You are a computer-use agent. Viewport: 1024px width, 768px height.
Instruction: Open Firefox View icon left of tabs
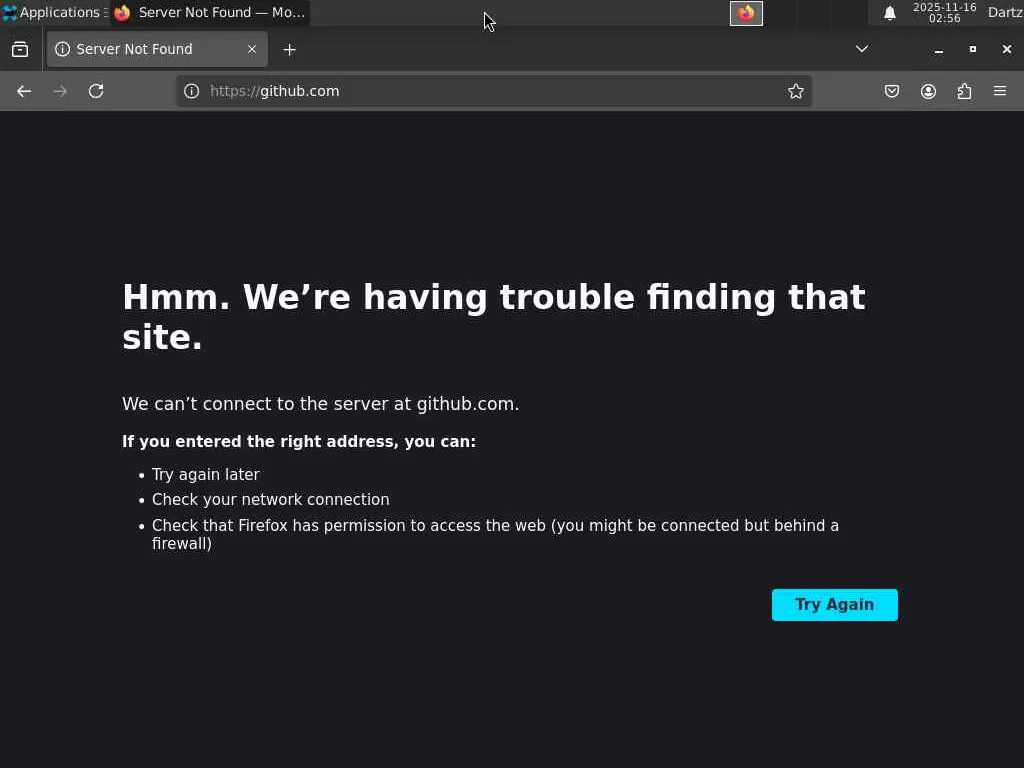coord(20,49)
